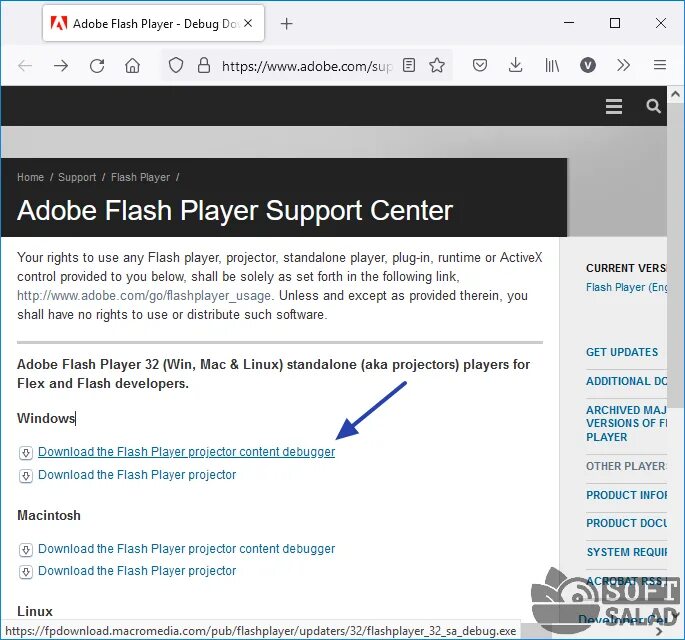
Task: Click download icon beside Windows projector link
Action: pos(26,476)
